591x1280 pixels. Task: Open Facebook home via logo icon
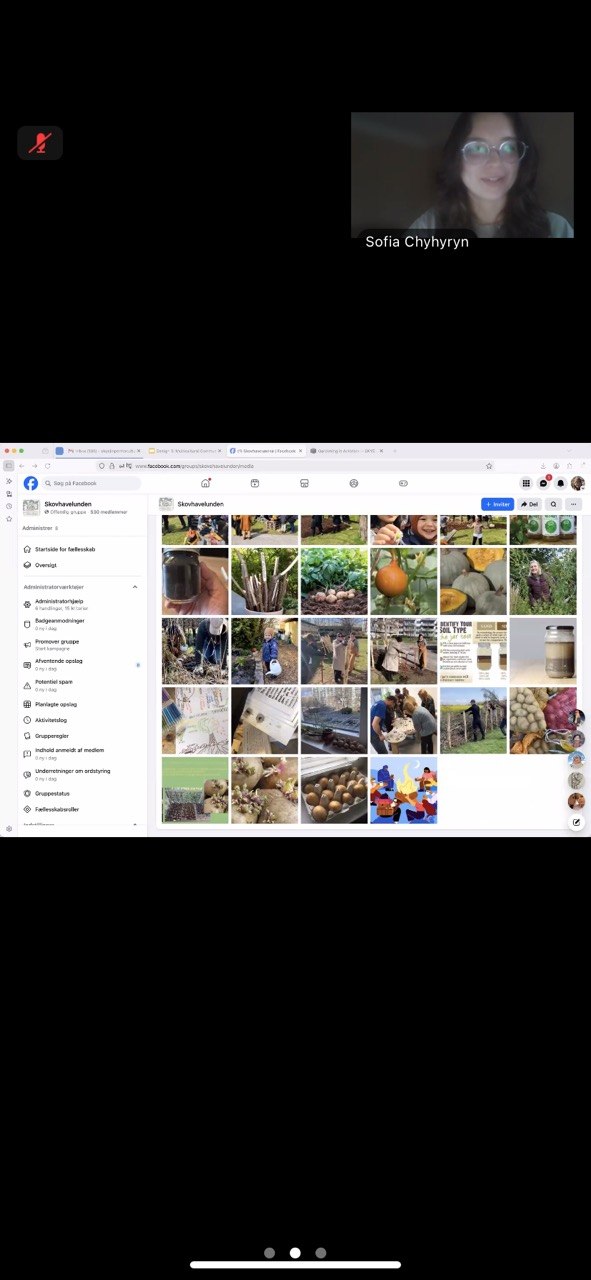pos(31,483)
